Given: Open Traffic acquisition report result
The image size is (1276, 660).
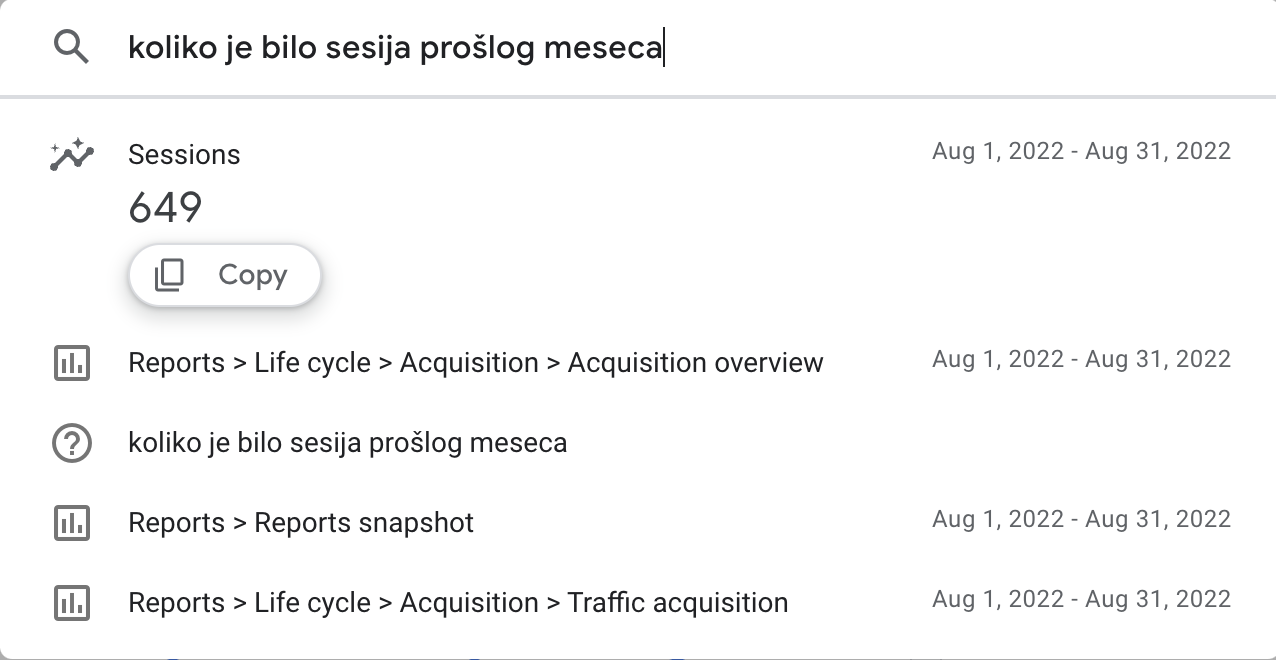Looking at the screenshot, I should [638, 603].
